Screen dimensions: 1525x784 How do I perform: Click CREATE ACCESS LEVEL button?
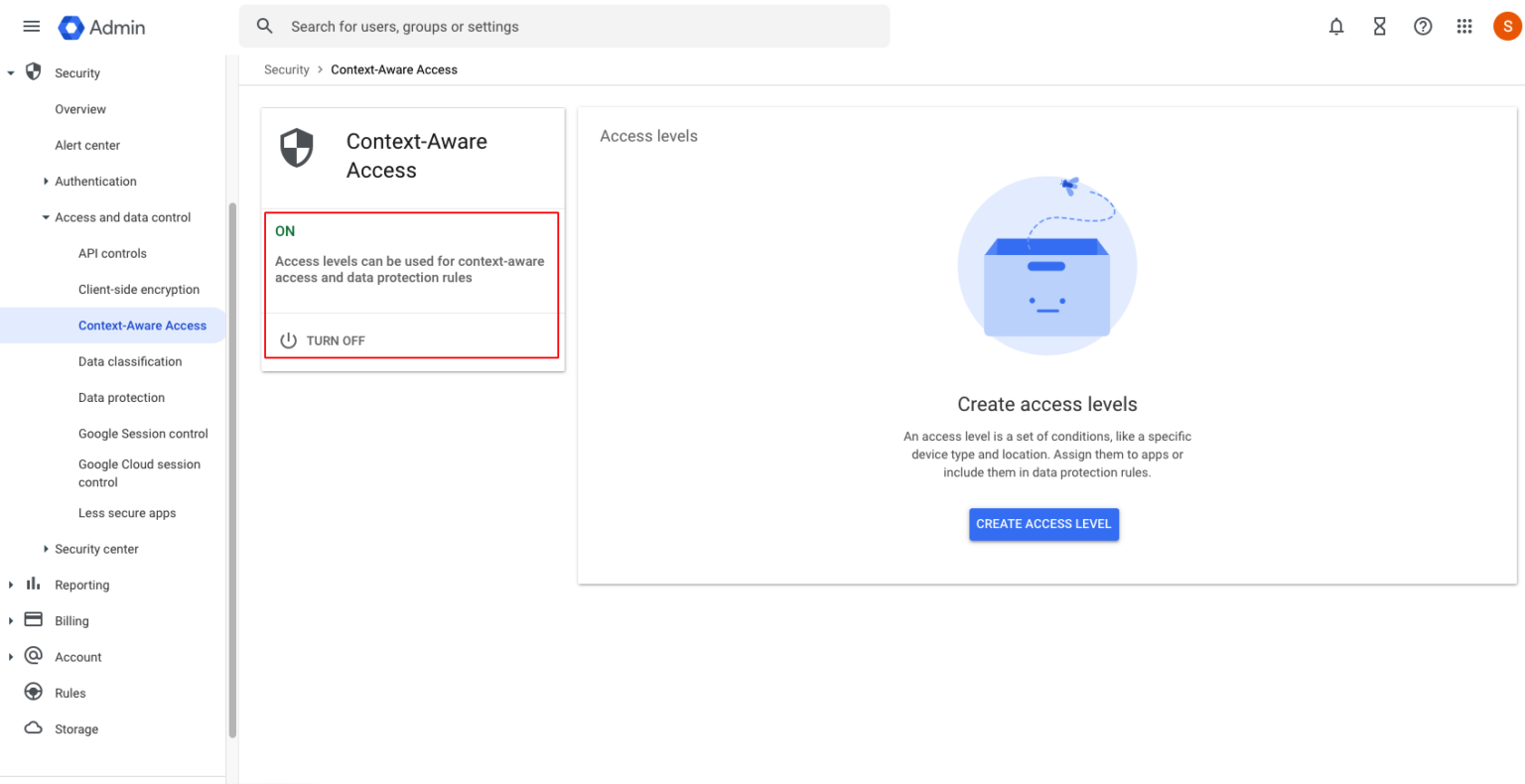point(1043,524)
